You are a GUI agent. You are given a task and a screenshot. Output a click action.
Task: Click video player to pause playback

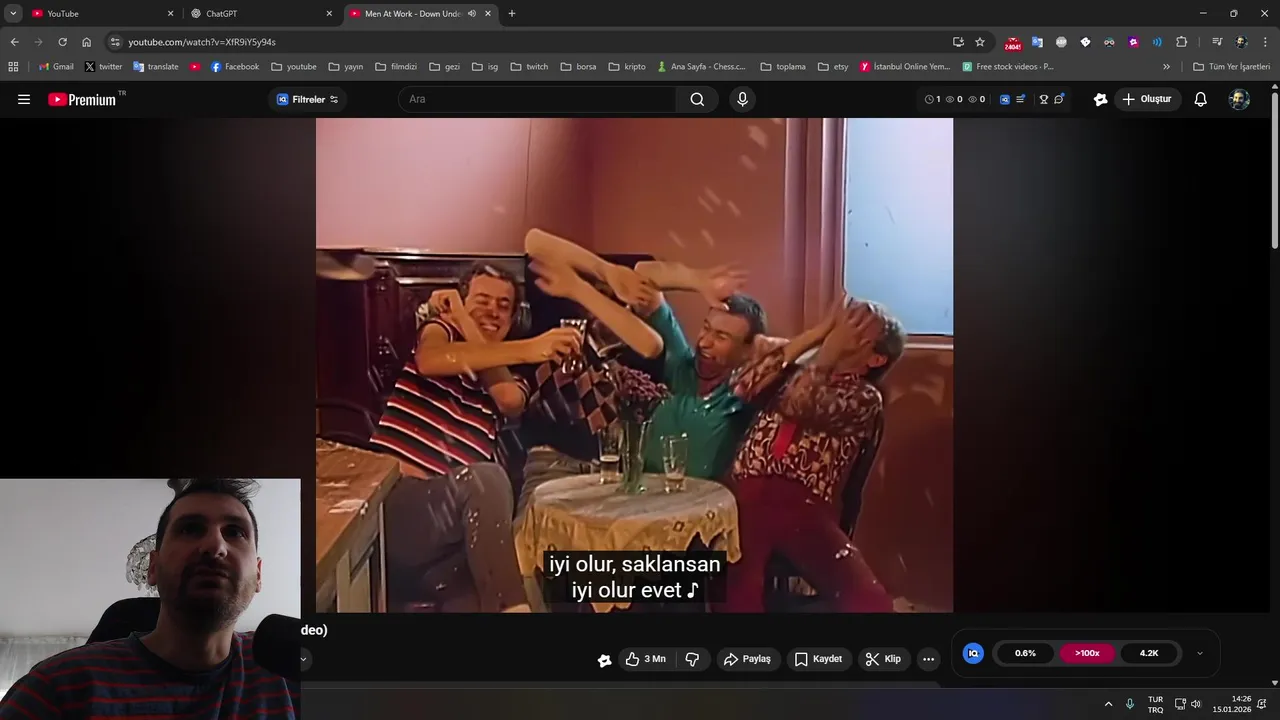click(634, 365)
